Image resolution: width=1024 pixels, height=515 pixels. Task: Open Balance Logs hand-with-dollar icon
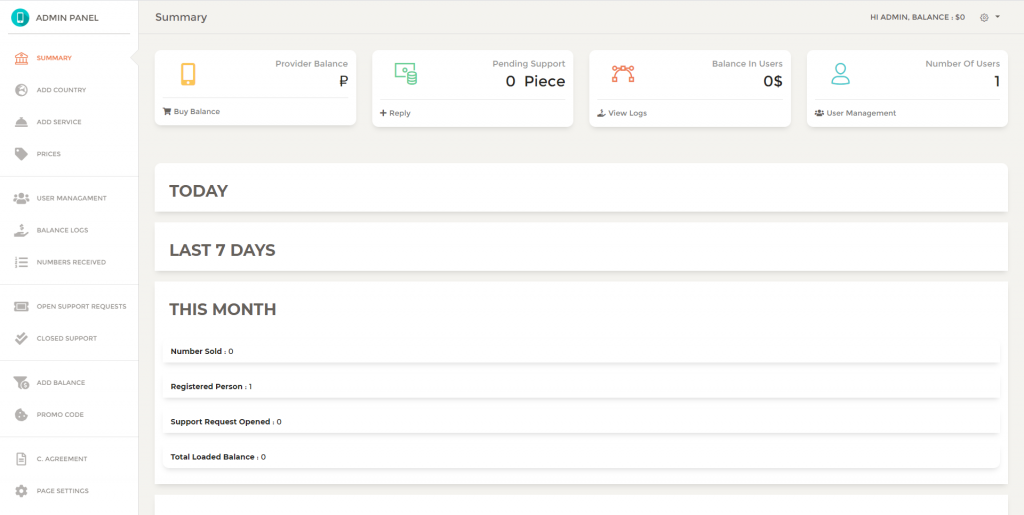pyautogui.click(x=22, y=230)
